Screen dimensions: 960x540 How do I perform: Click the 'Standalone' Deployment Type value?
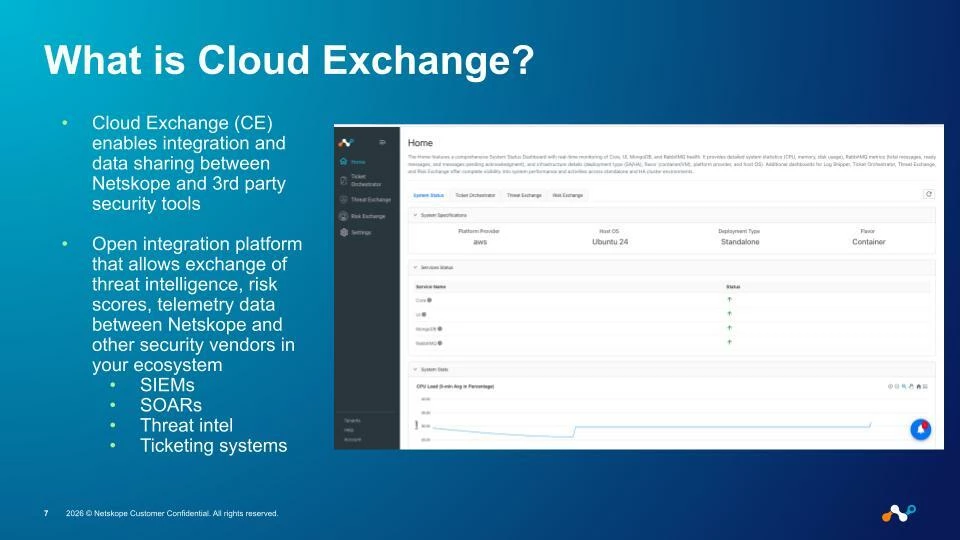740,242
